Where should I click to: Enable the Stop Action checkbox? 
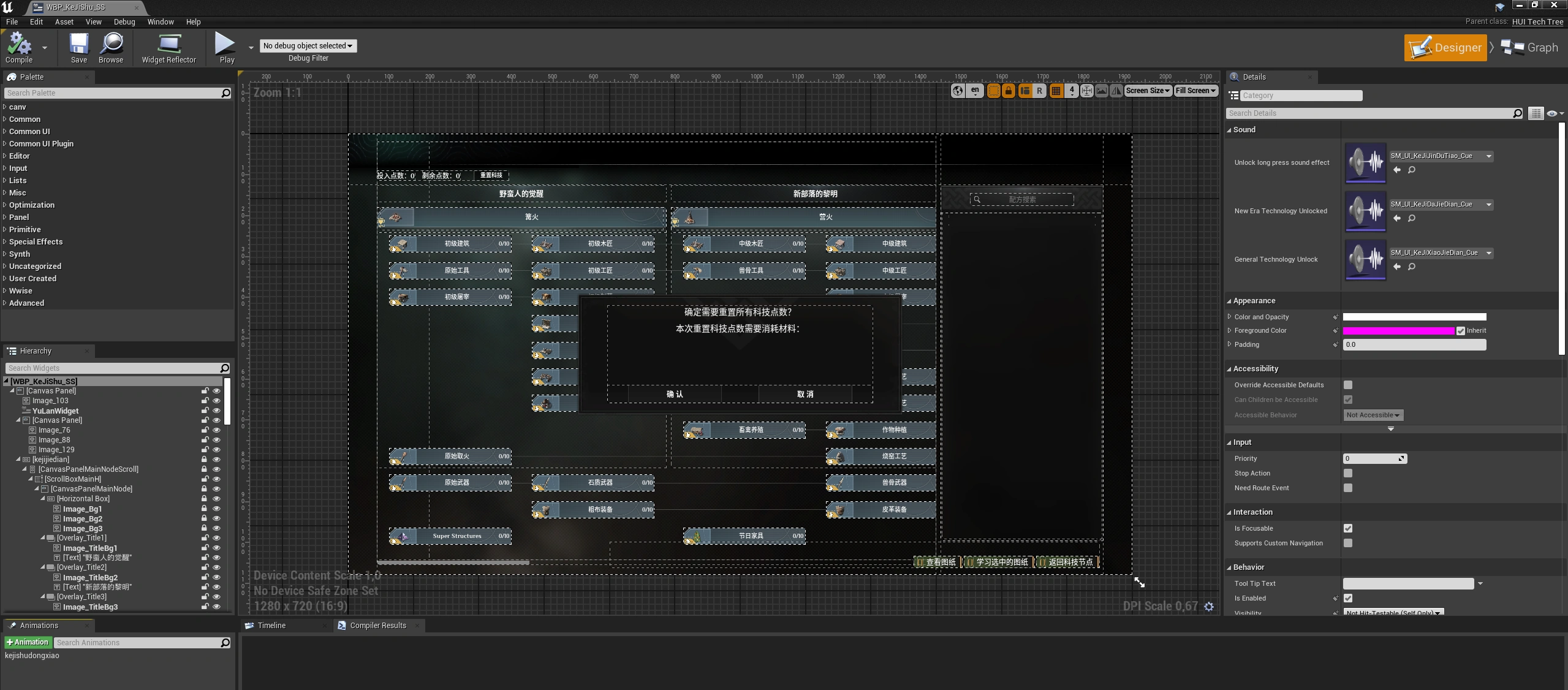point(1348,473)
